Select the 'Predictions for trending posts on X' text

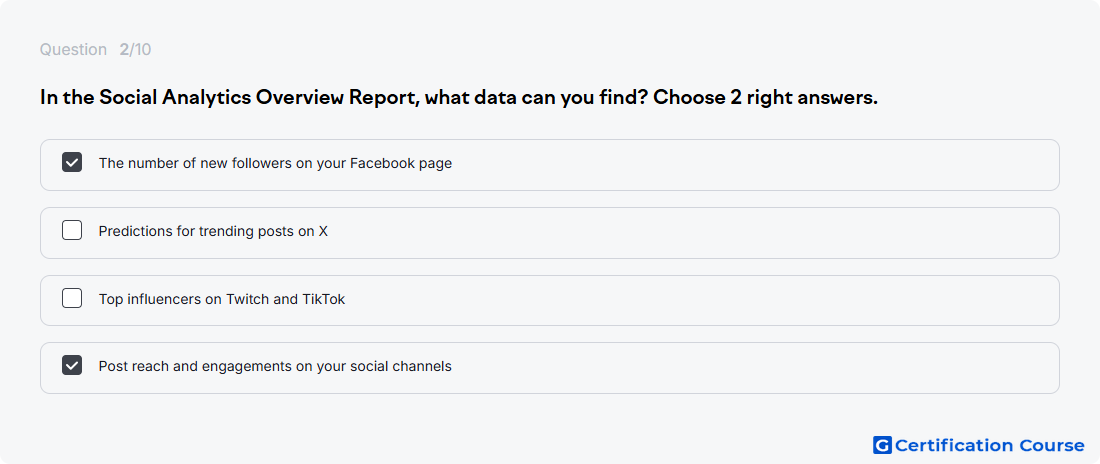coord(213,231)
